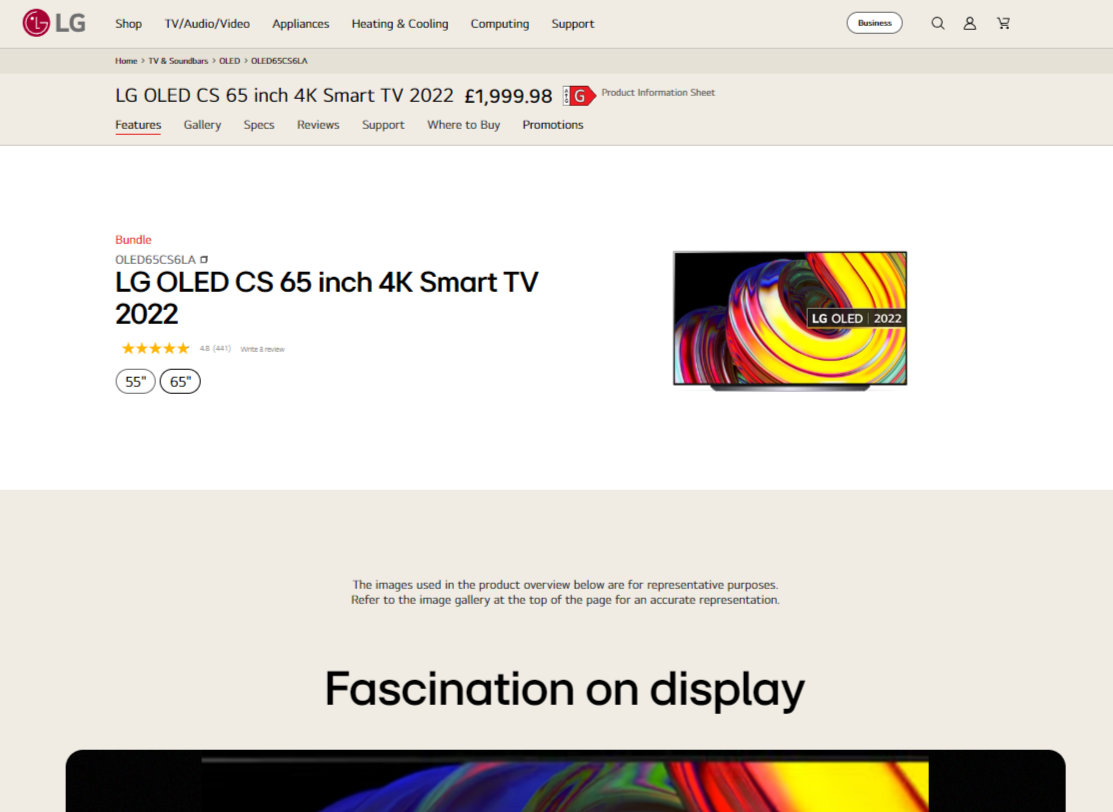1113x812 pixels.
Task: Click the Business button
Action: point(874,21)
